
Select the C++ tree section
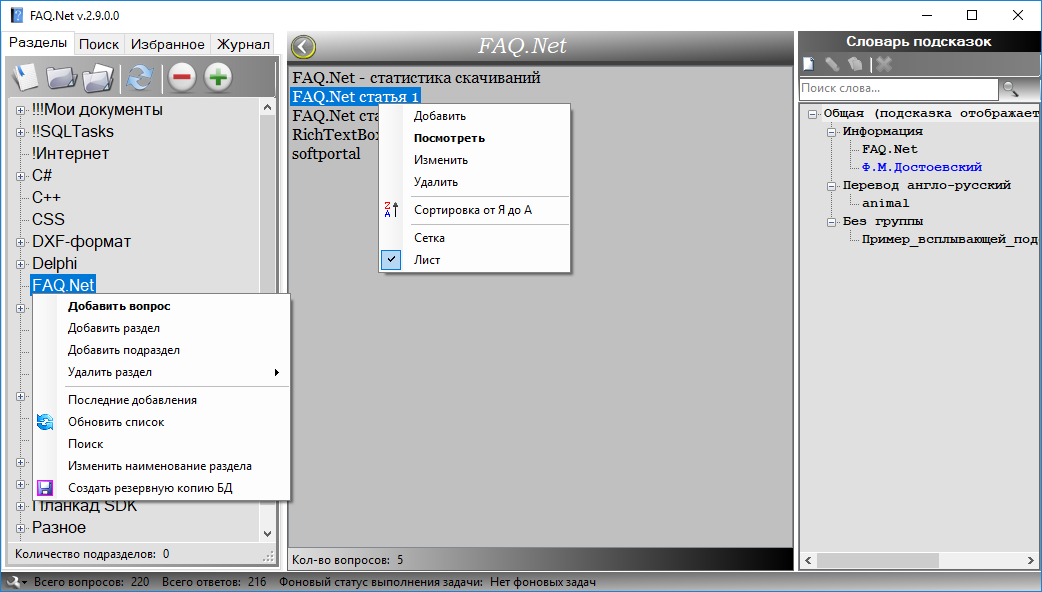click(x=47, y=197)
